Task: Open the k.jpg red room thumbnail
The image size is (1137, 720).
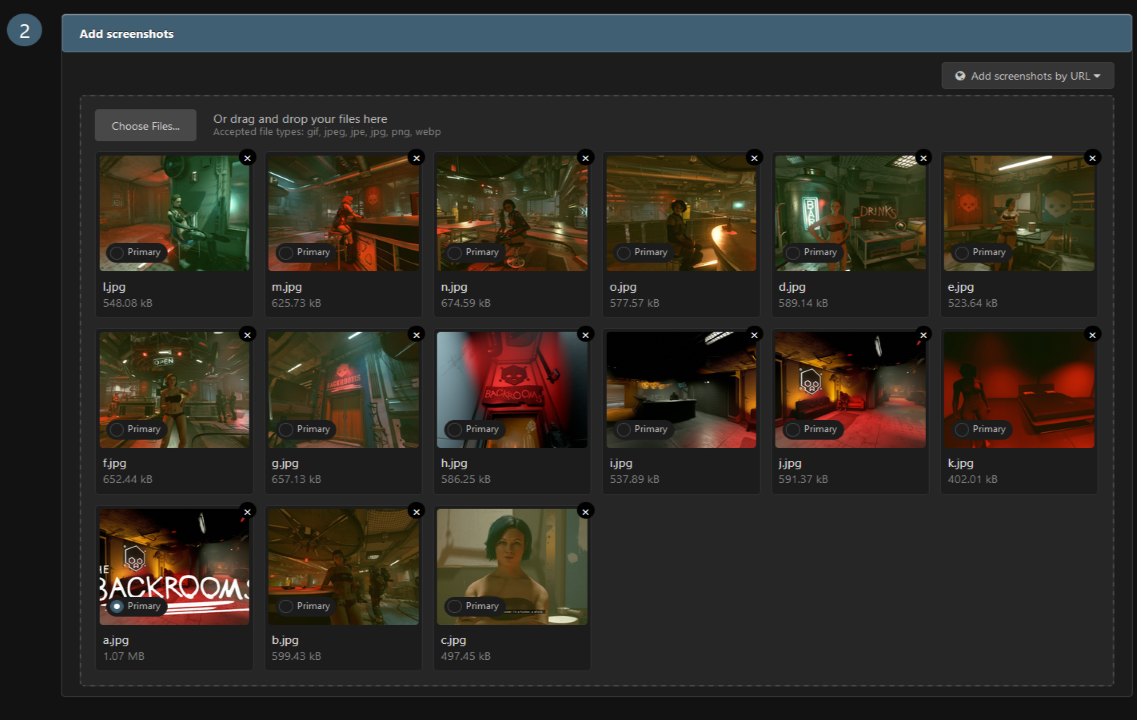Action: coord(1019,390)
